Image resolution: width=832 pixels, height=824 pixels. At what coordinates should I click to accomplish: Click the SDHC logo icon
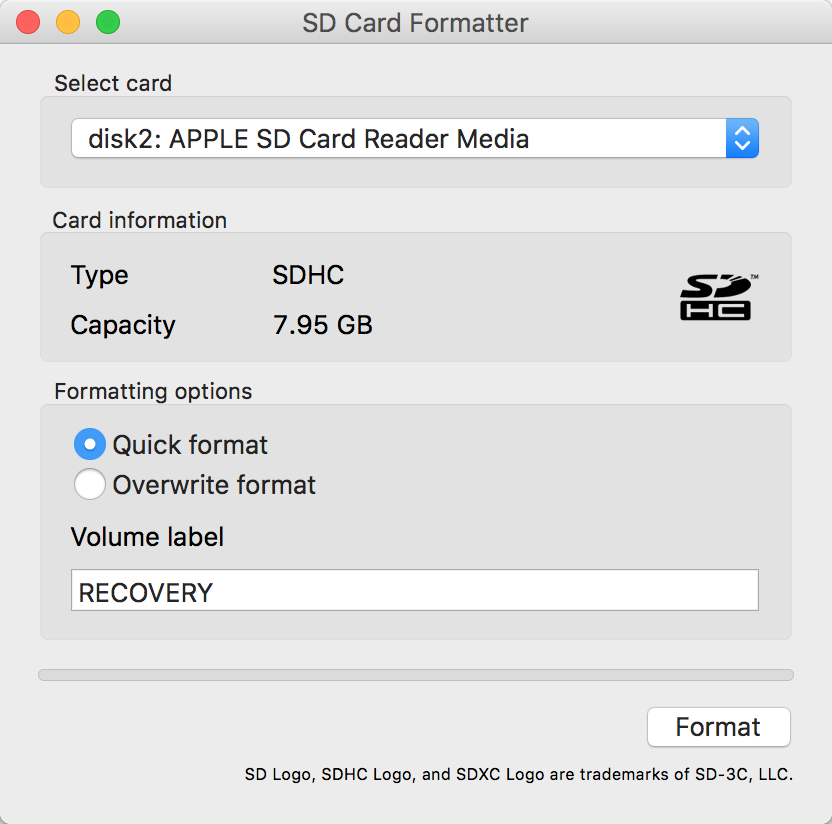716,297
